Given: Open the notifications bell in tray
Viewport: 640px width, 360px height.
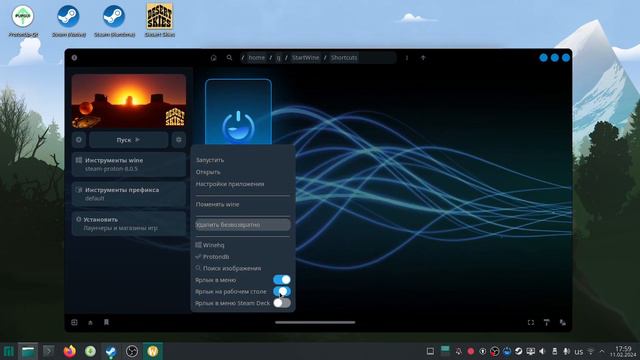Looking at the screenshot, I should pos(459,351).
